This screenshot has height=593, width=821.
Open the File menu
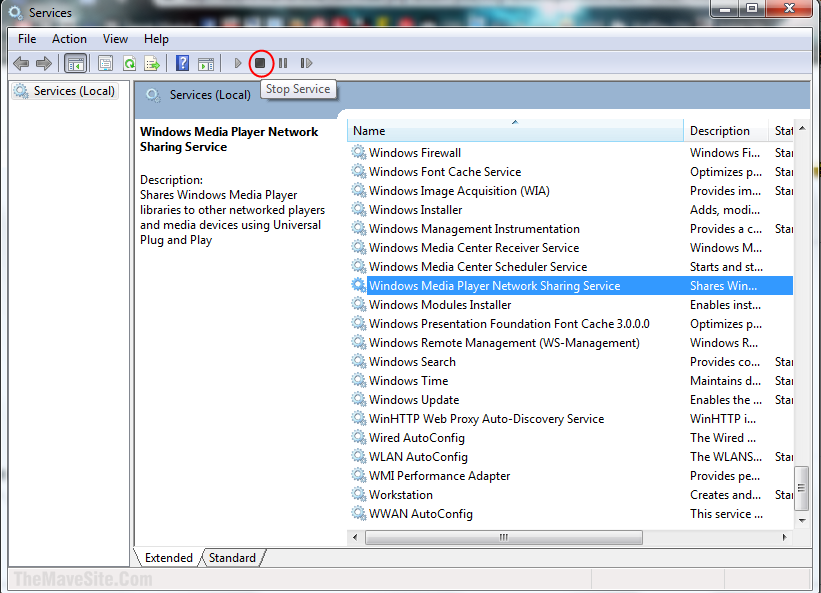[x=27, y=39]
